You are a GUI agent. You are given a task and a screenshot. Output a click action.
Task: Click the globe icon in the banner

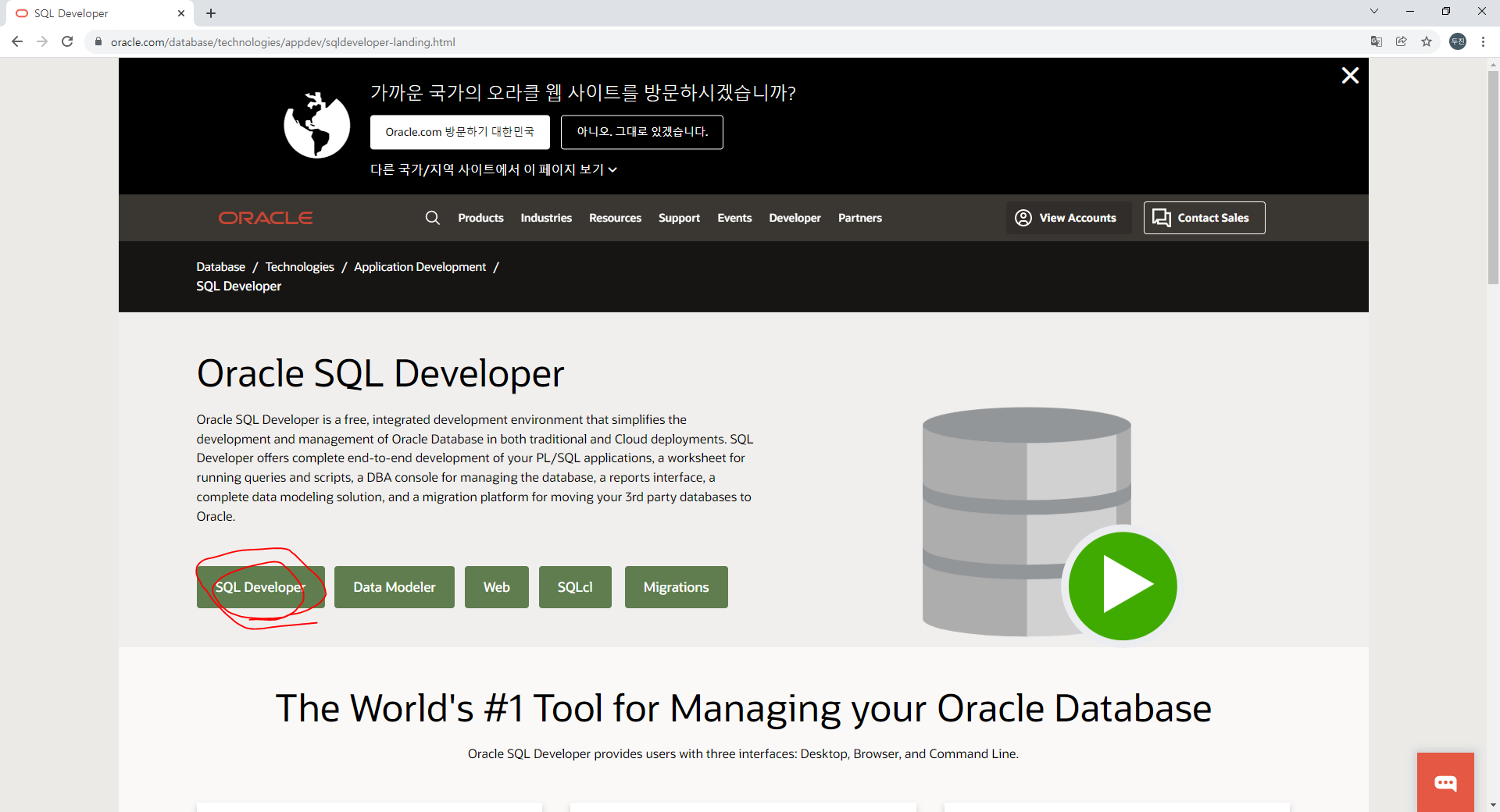click(x=316, y=125)
